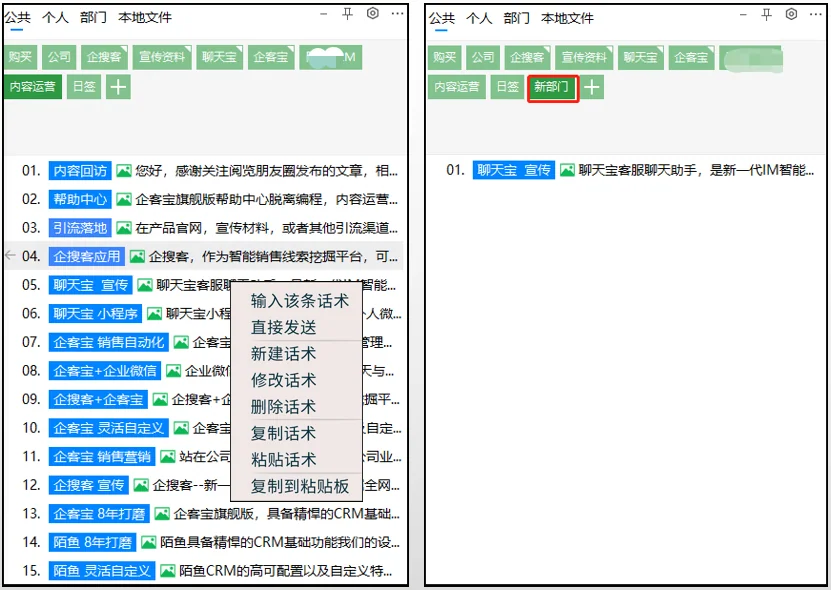Click 聊天宝 小程序 label on row 06
This screenshot has width=831, height=590.
[x=95, y=314]
